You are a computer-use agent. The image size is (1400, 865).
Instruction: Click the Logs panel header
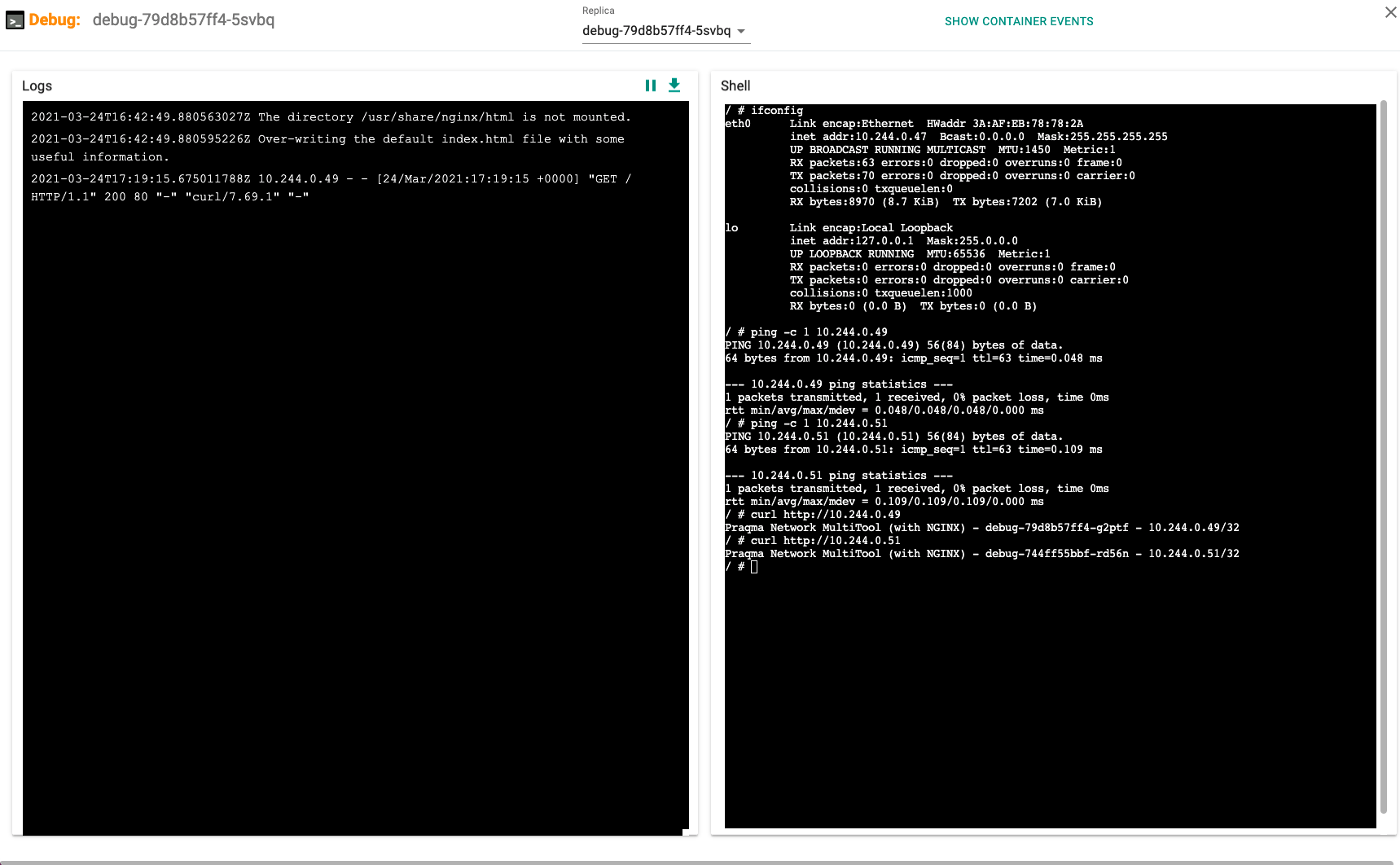point(37,86)
